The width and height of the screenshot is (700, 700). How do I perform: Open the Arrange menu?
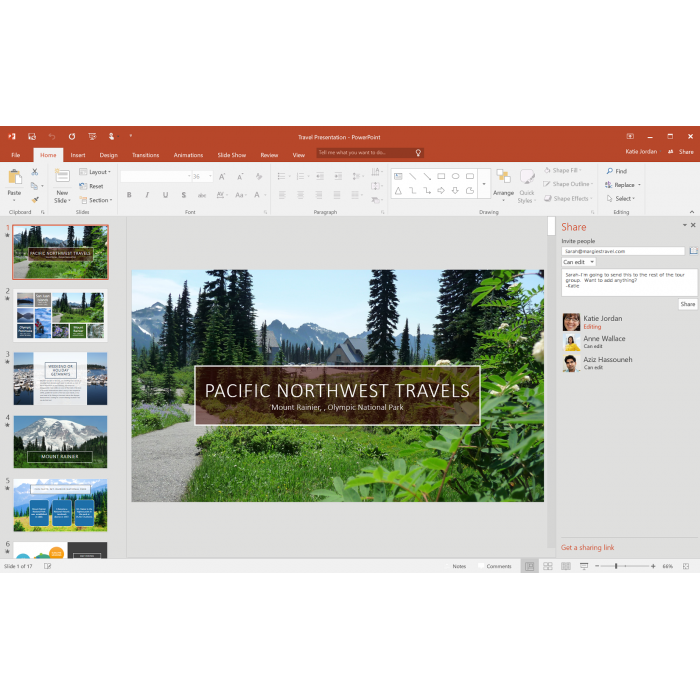click(504, 186)
